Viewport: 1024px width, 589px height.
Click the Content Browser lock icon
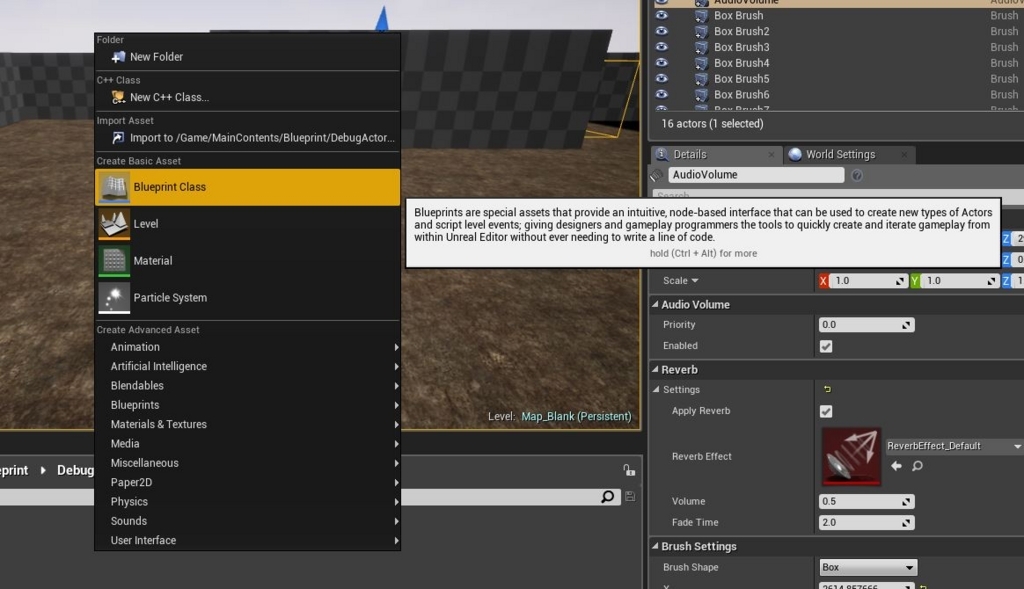[628, 470]
